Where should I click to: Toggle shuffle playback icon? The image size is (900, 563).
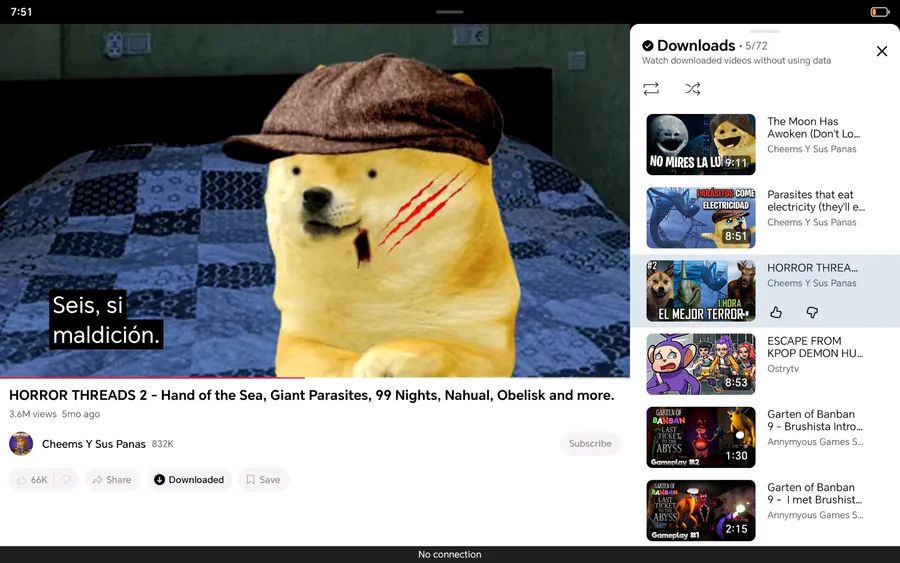point(692,88)
